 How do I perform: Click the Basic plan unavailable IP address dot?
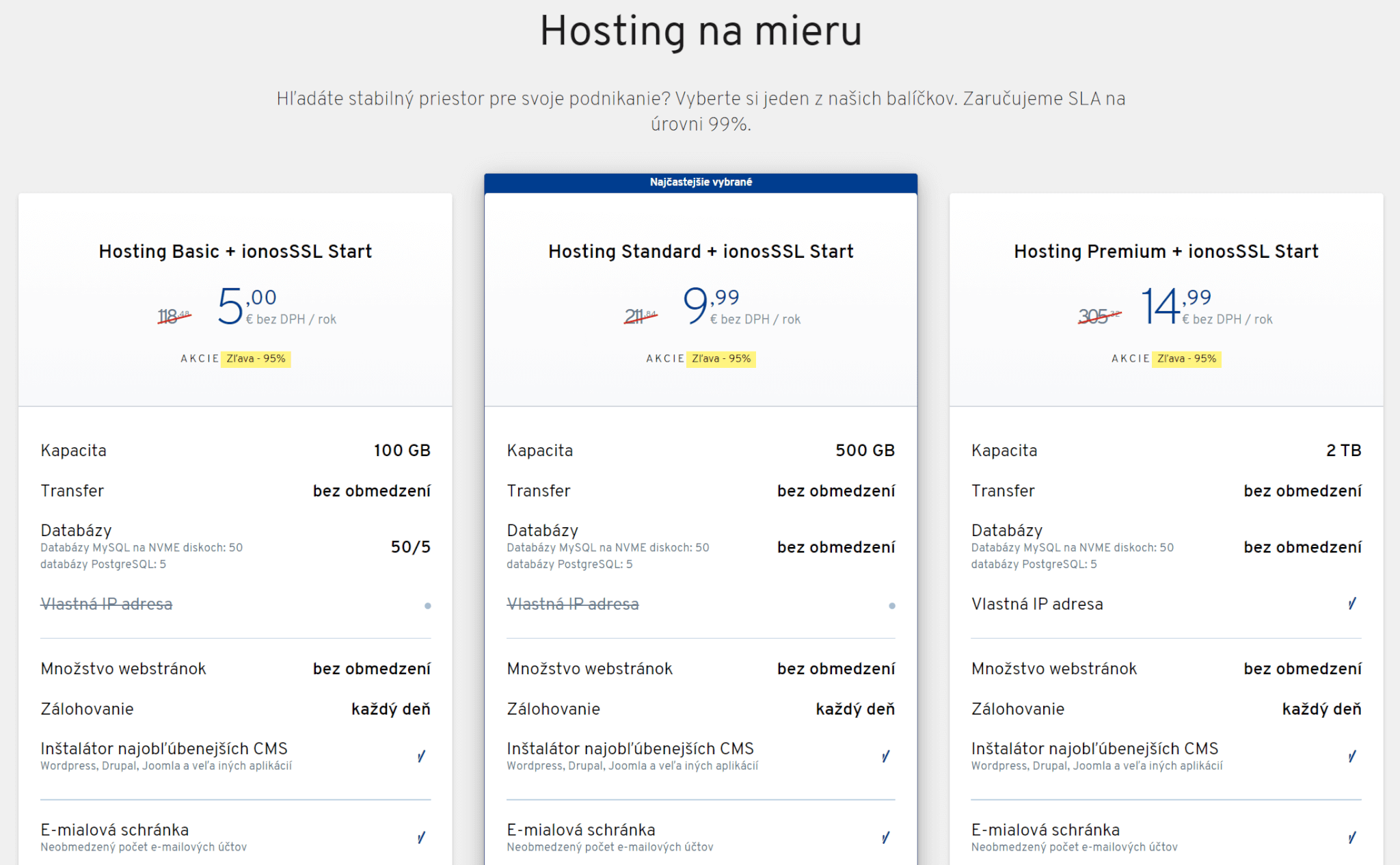[x=428, y=606]
